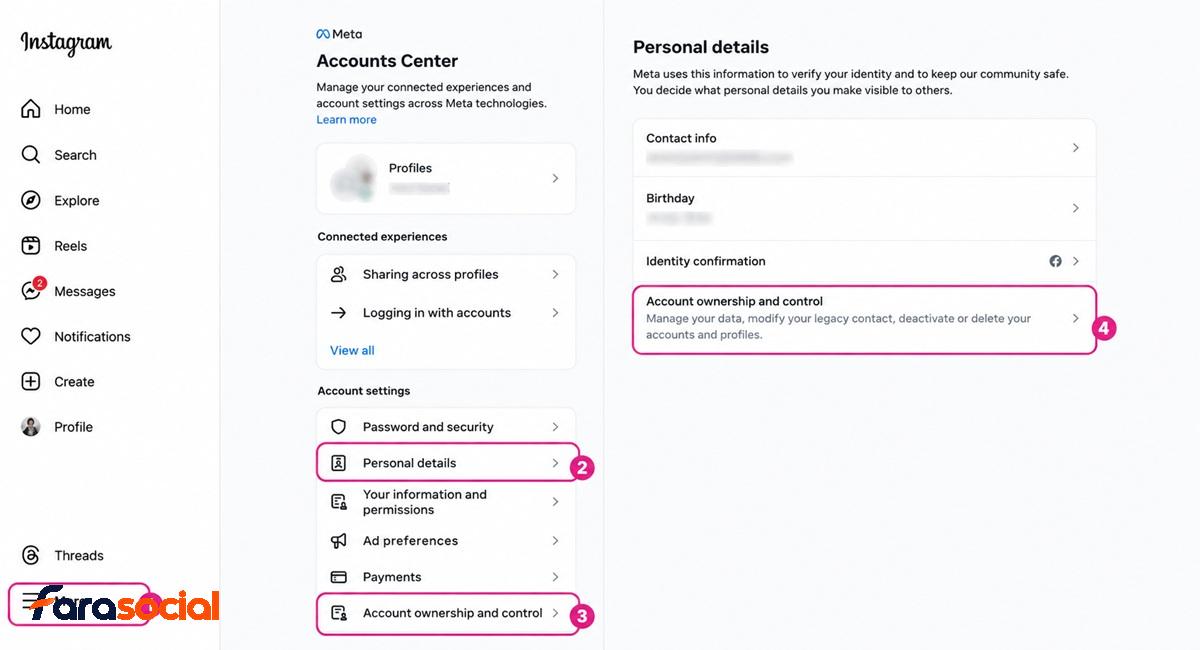Open Search from the sidebar magnifier icon
The height and width of the screenshot is (650, 1200).
[31, 155]
